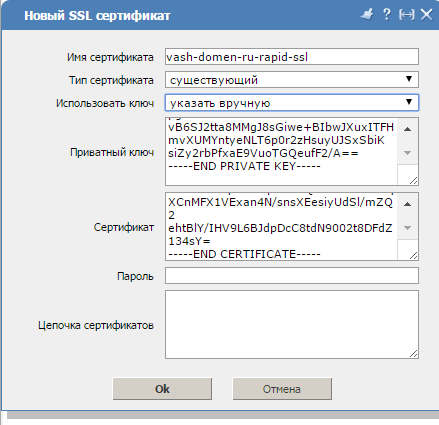This screenshot has height=425, width=439.
Task: Click the Ok button
Action: (162, 389)
